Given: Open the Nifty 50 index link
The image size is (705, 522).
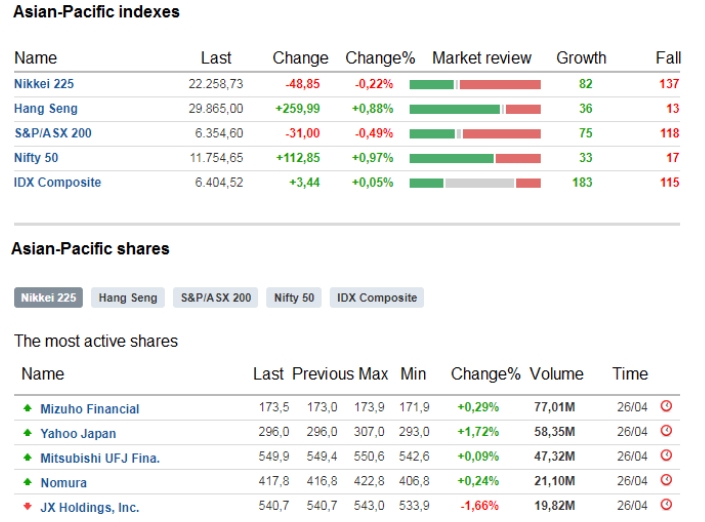Looking at the screenshot, I should (x=36, y=158).
